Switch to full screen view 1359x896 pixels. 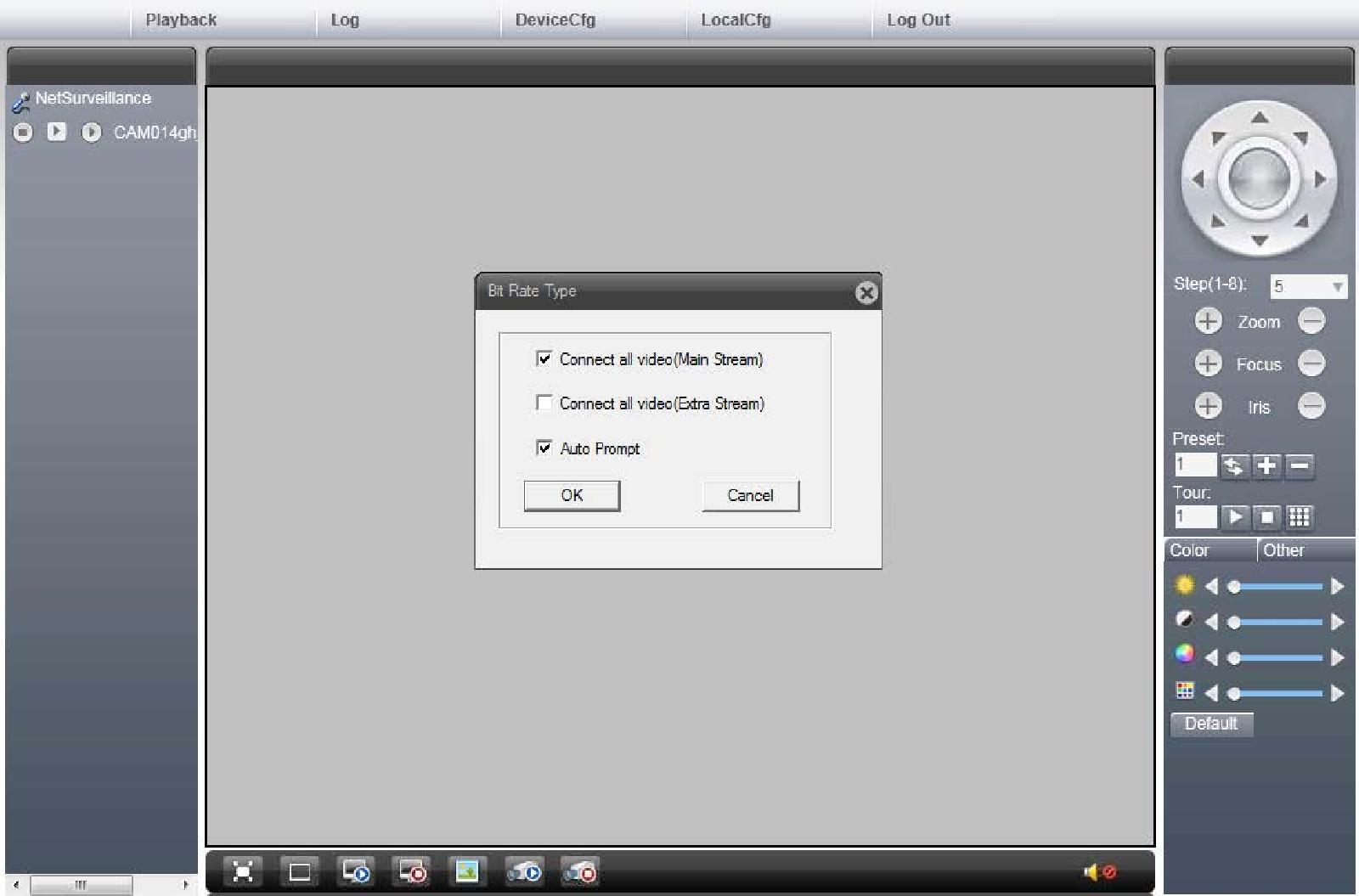(x=243, y=871)
